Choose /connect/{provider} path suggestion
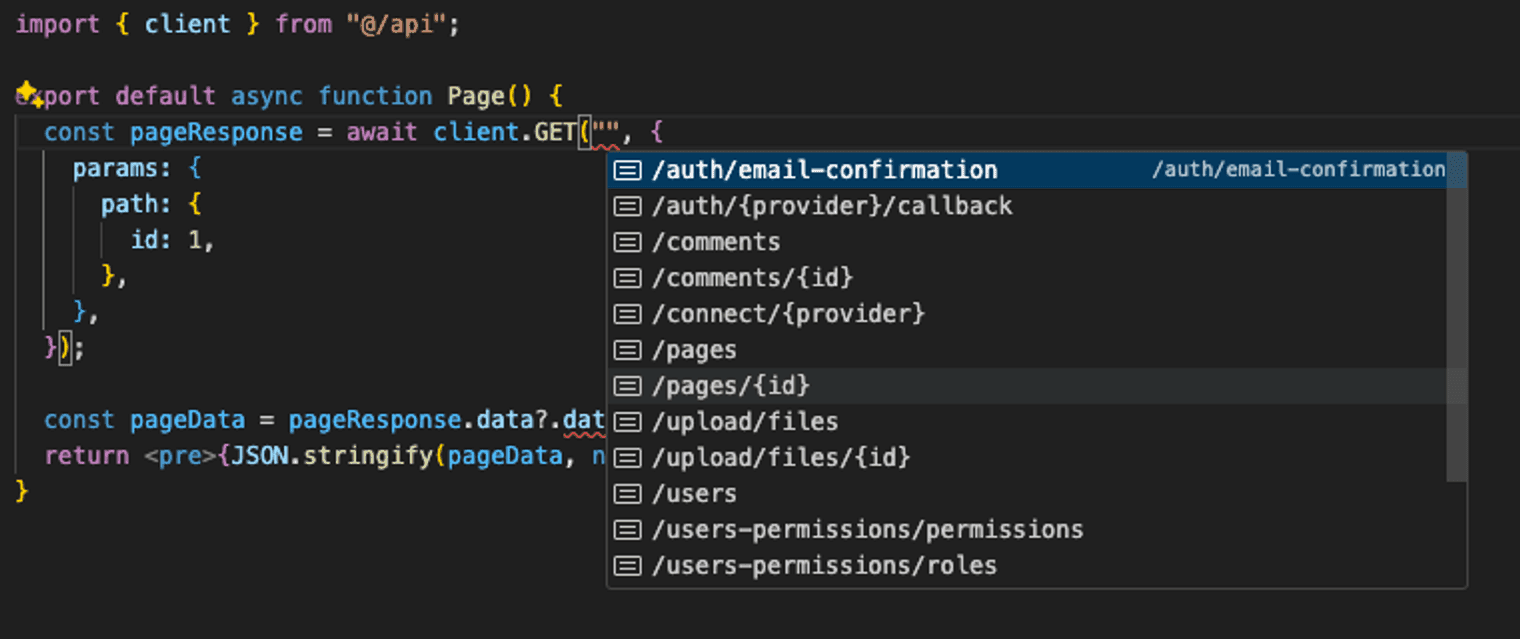Image resolution: width=1520 pixels, height=639 pixels. (x=1028, y=314)
